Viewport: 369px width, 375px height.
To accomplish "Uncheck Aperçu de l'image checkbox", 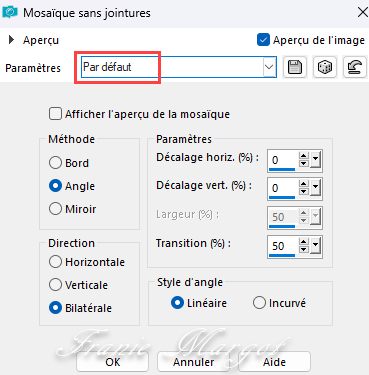I will point(263,40).
